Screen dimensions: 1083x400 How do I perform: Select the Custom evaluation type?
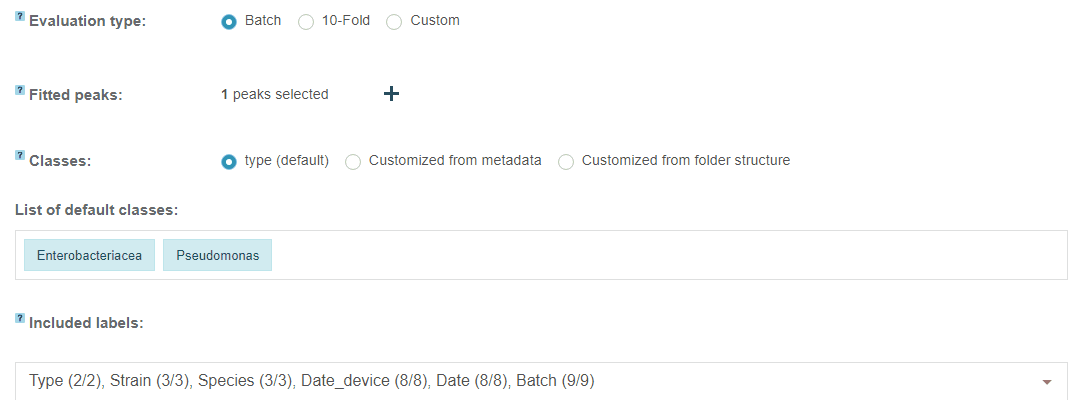(394, 22)
